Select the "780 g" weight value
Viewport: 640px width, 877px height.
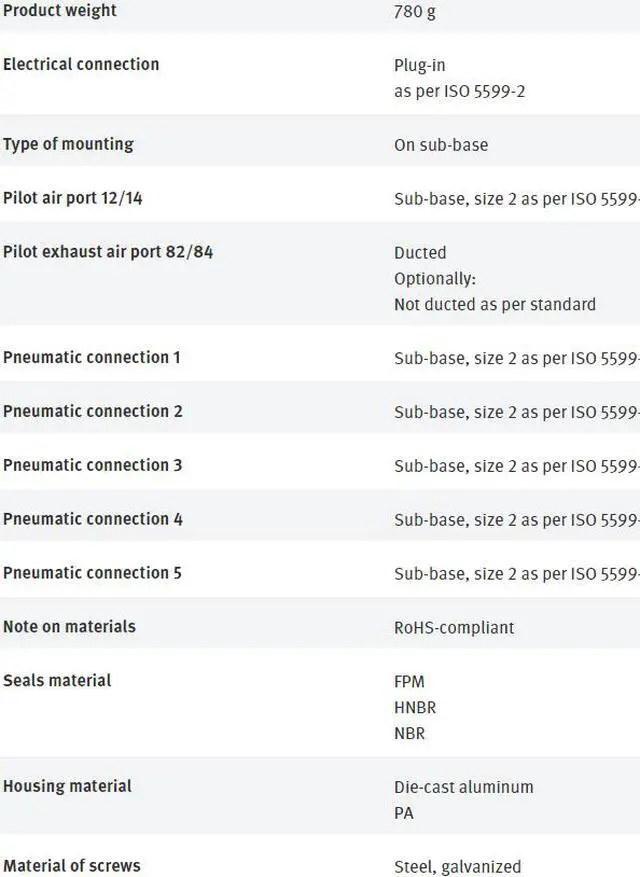(415, 13)
